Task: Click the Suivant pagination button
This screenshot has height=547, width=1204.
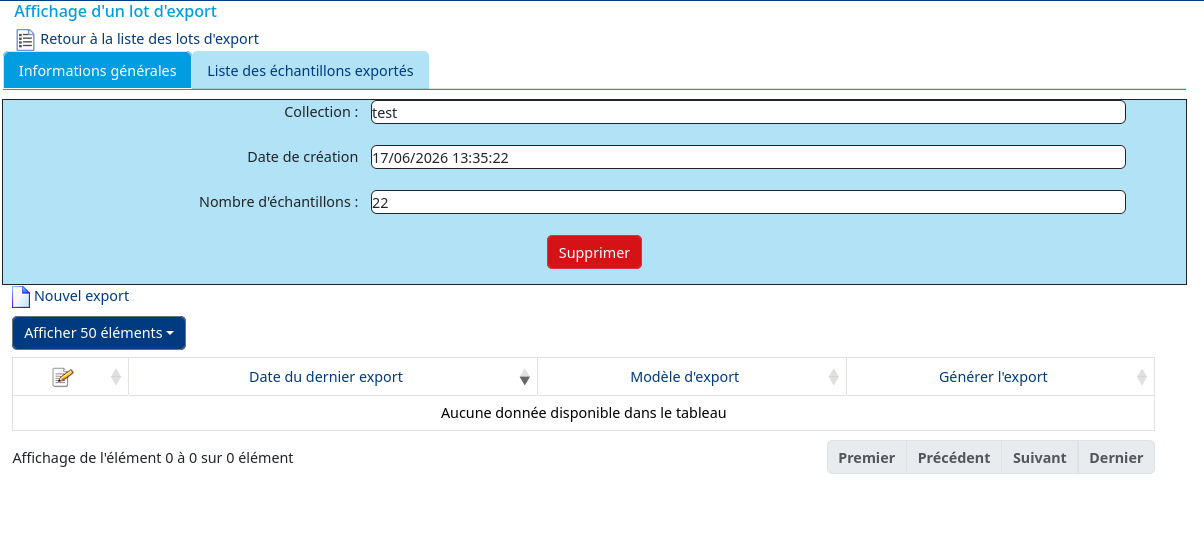Action: pos(1040,457)
